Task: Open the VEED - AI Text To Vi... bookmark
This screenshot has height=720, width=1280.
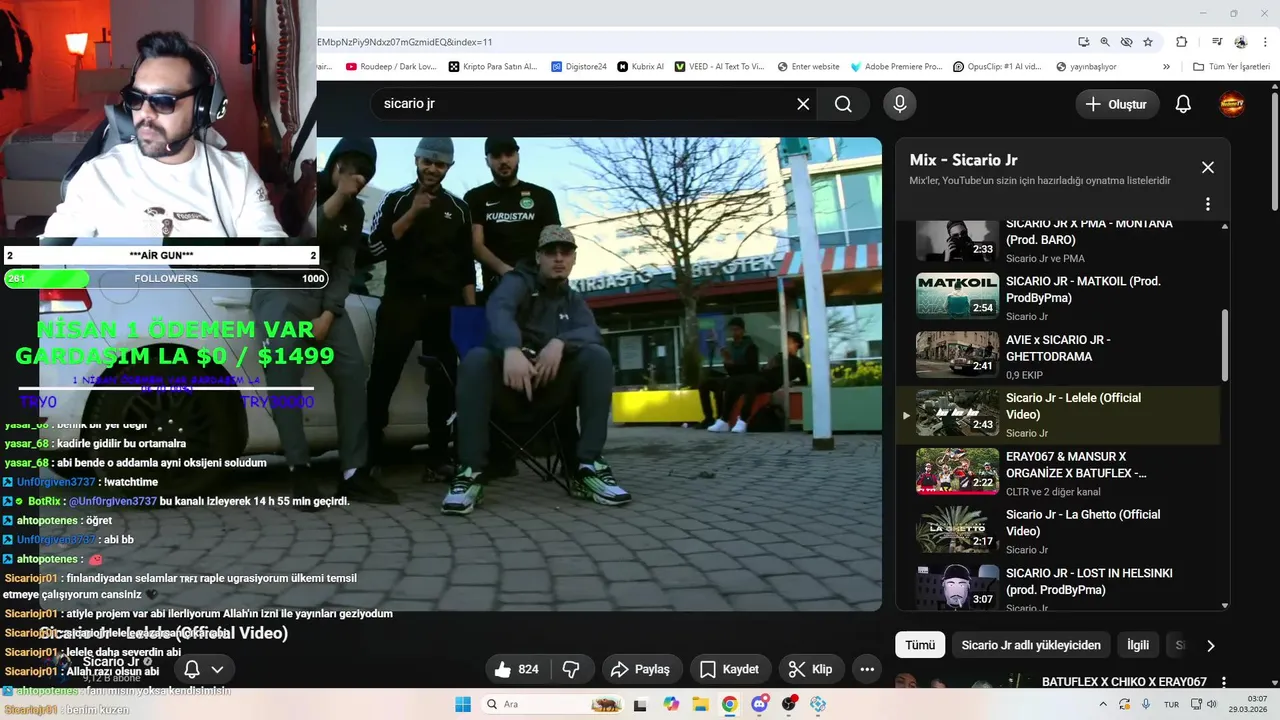Action: (x=719, y=67)
